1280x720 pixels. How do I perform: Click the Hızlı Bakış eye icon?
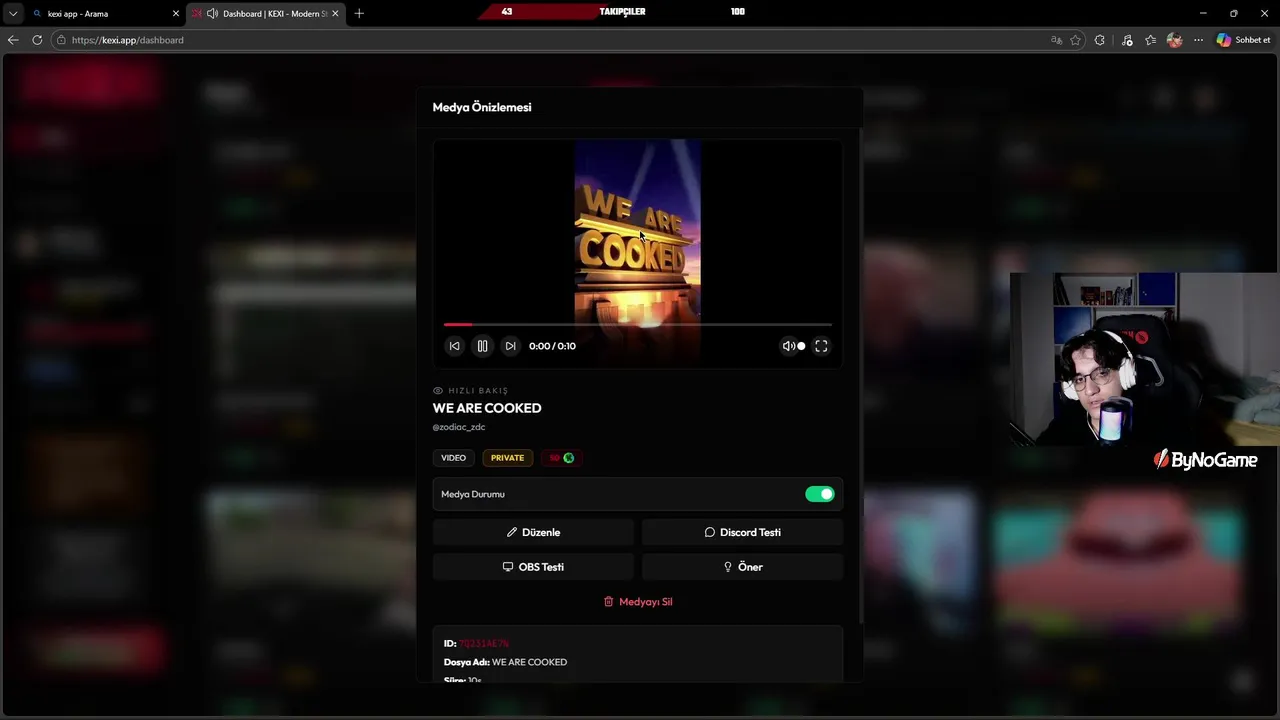437,391
